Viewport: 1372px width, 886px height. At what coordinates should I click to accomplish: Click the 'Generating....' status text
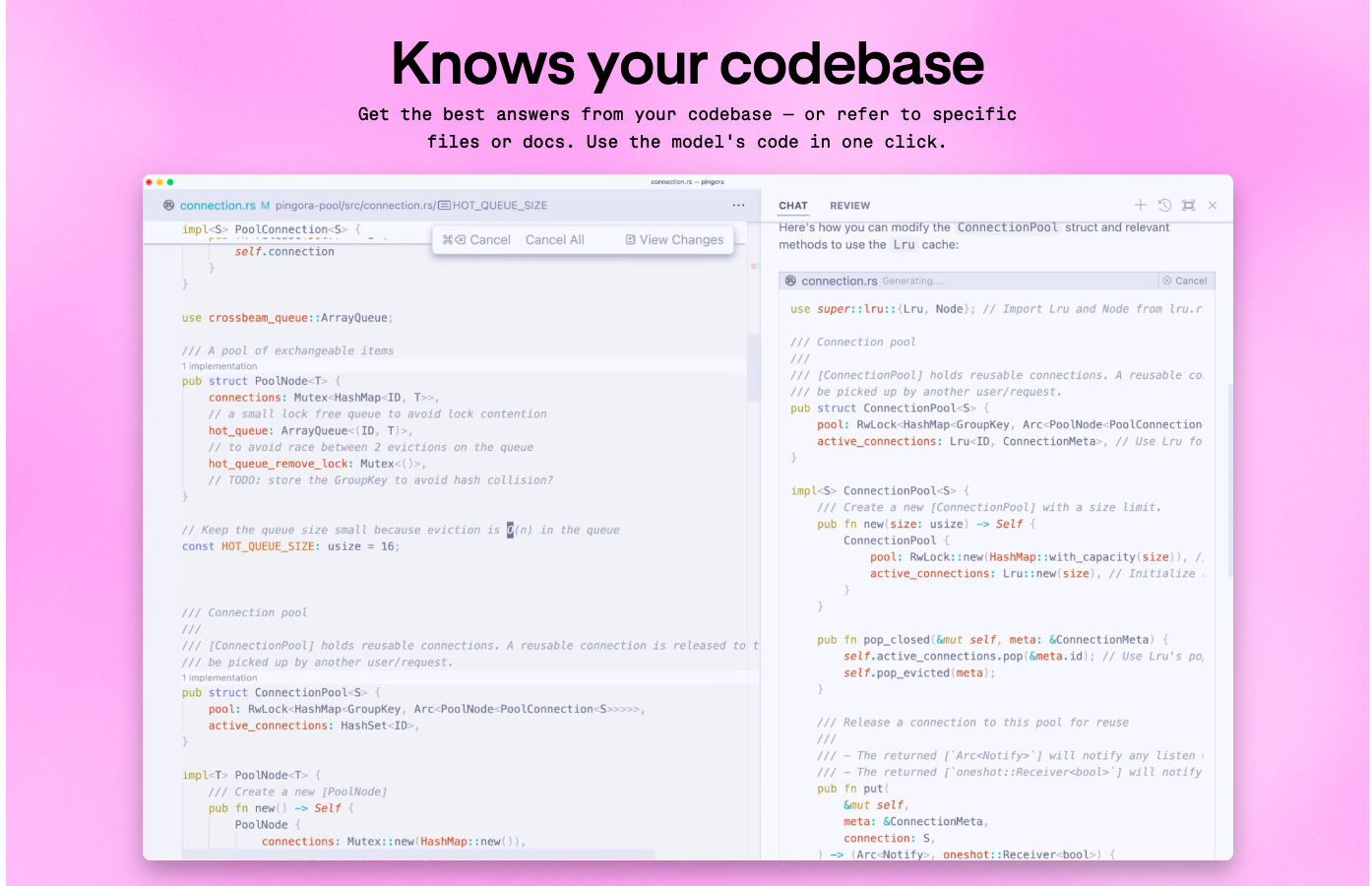pos(912,282)
